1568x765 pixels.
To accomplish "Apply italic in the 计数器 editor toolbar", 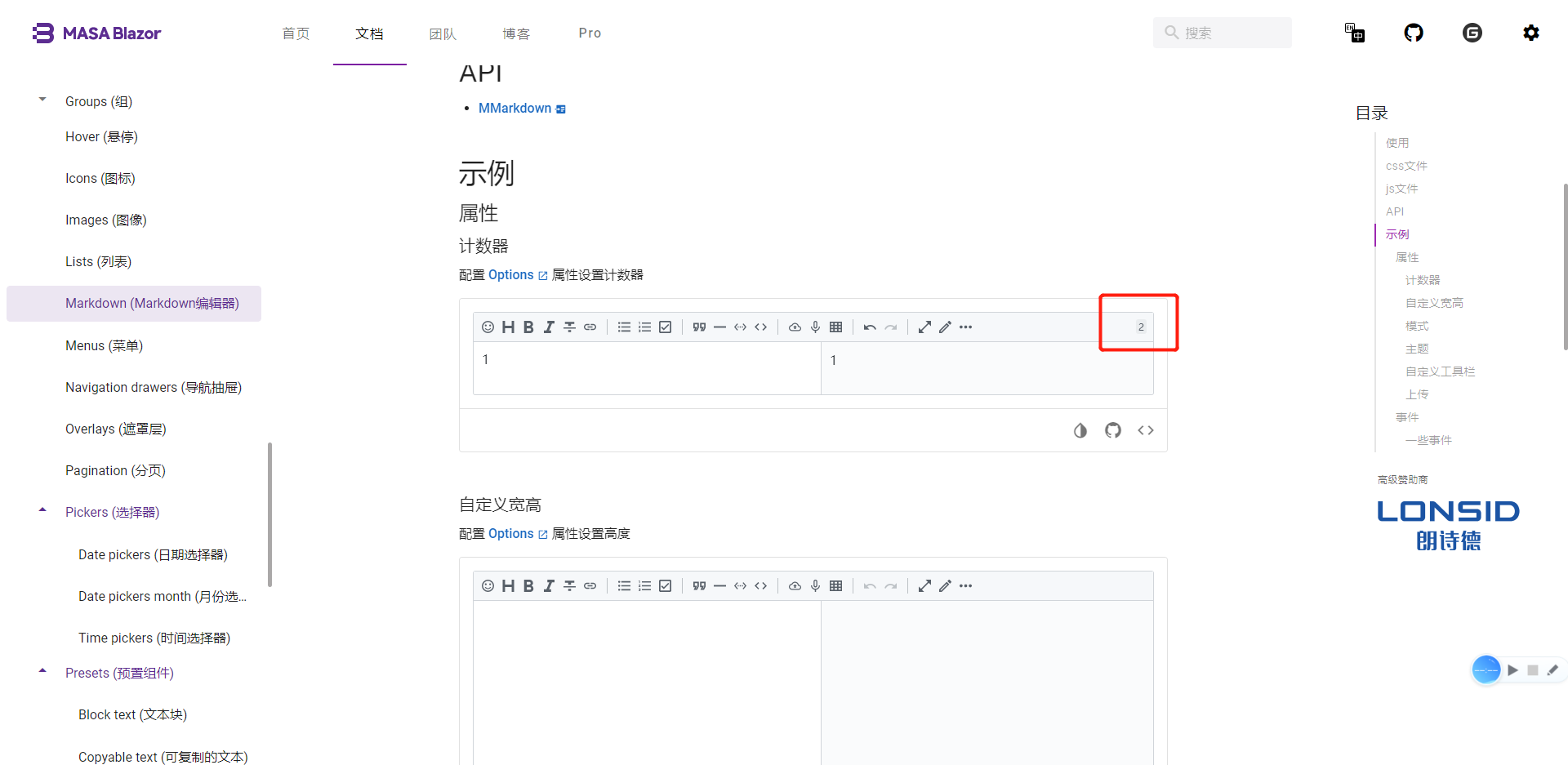I will (x=549, y=327).
